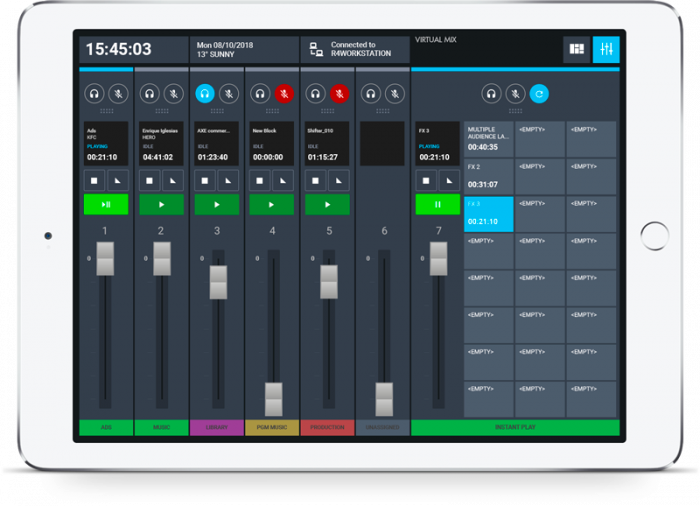700x506 pixels.
Task: Enable headphone monitoring on Instant Play channel
Action: pos(491,94)
